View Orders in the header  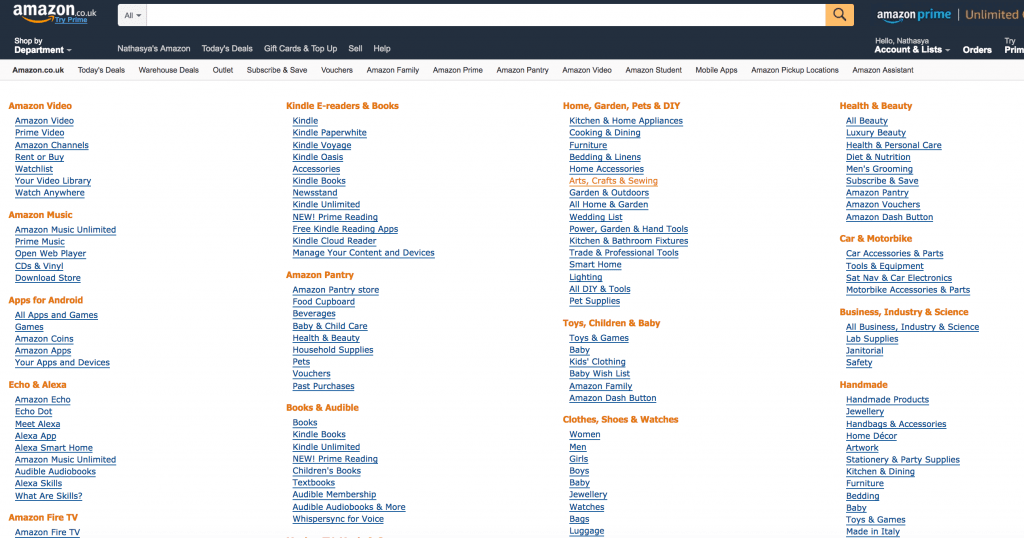point(977,50)
